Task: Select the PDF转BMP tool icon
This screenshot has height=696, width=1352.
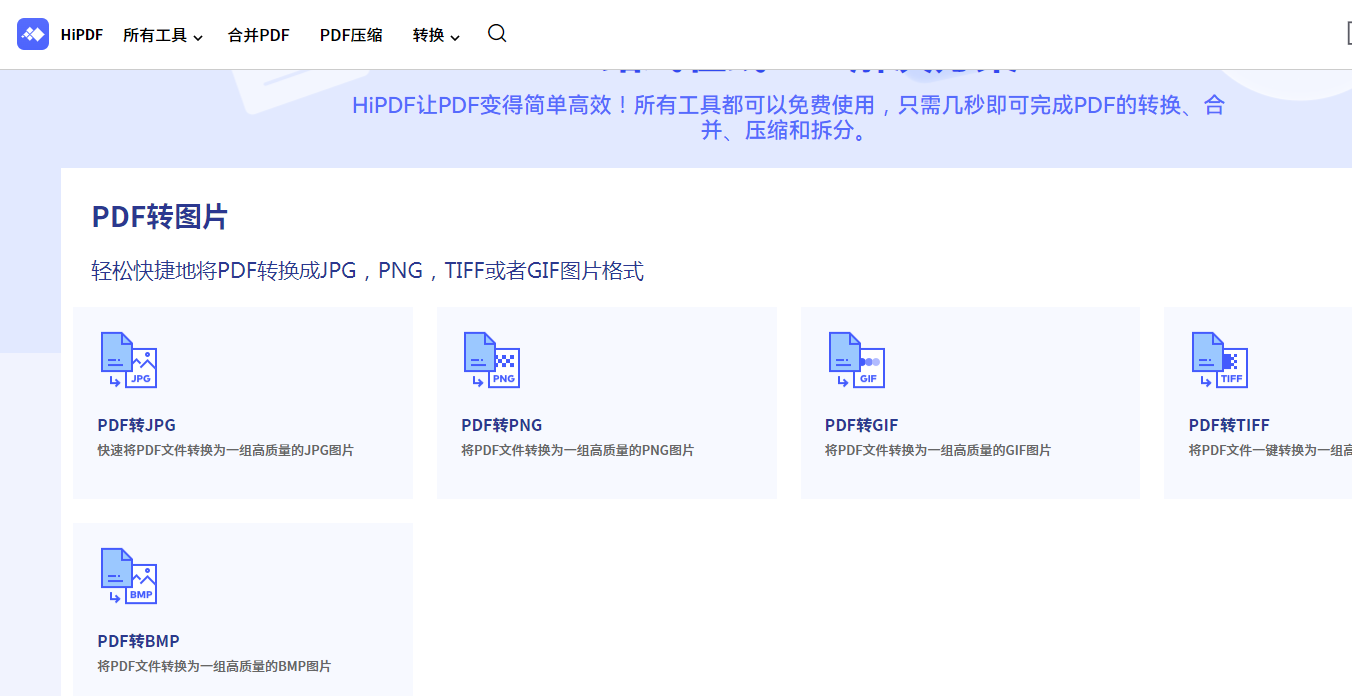Action: coord(128,576)
